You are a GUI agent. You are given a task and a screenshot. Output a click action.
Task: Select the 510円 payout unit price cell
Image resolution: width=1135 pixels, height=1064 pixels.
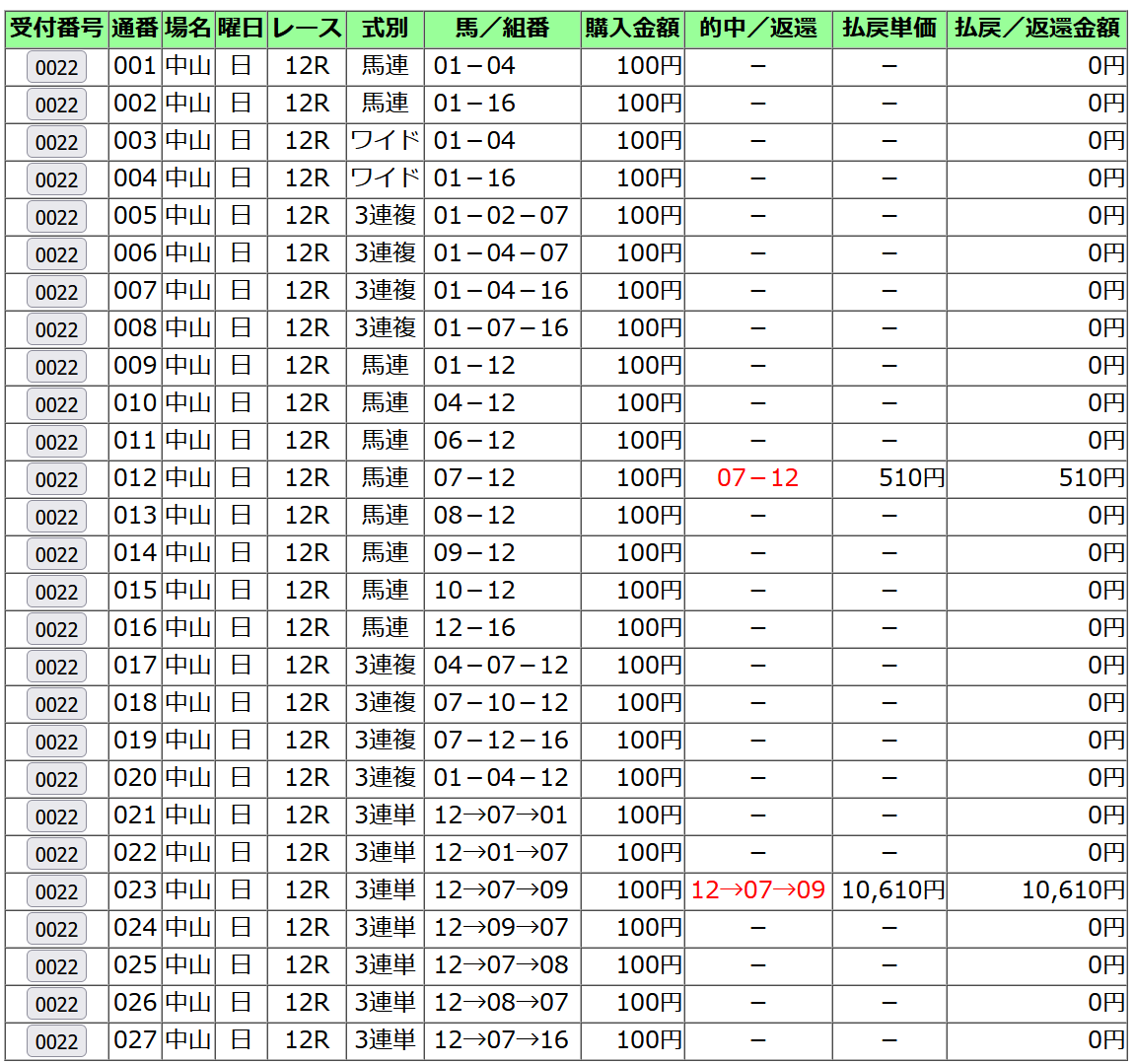[x=911, y=478]
